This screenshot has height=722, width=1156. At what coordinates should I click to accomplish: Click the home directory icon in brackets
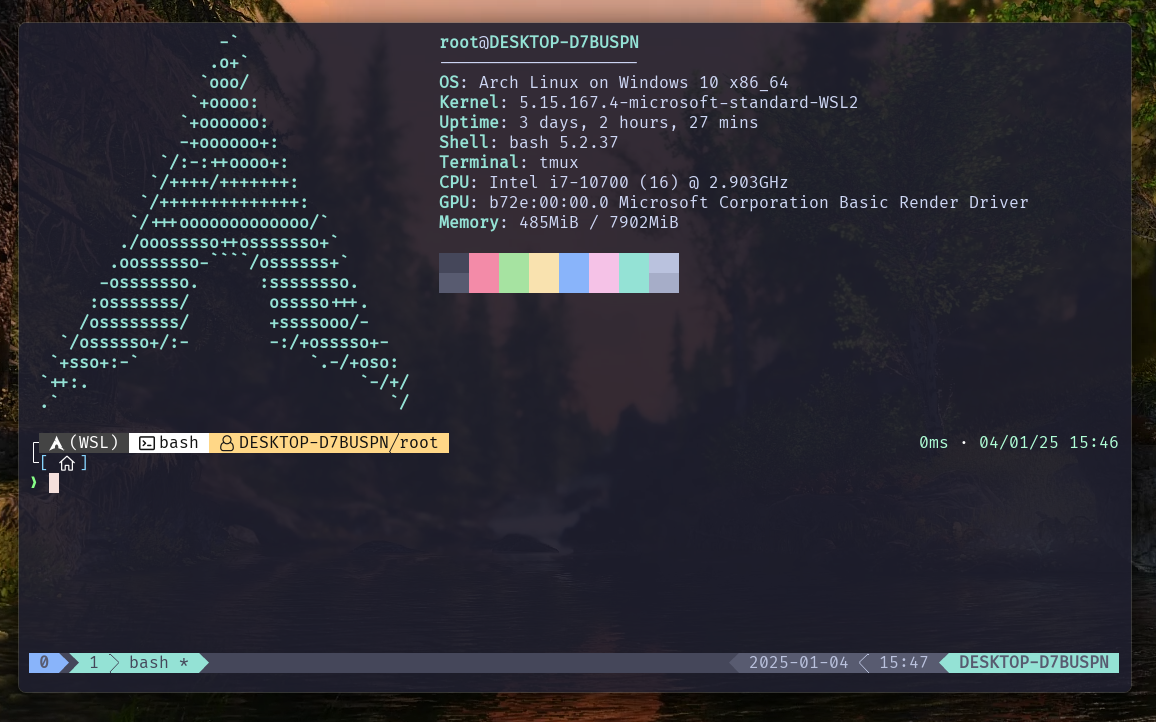[67, 463]
